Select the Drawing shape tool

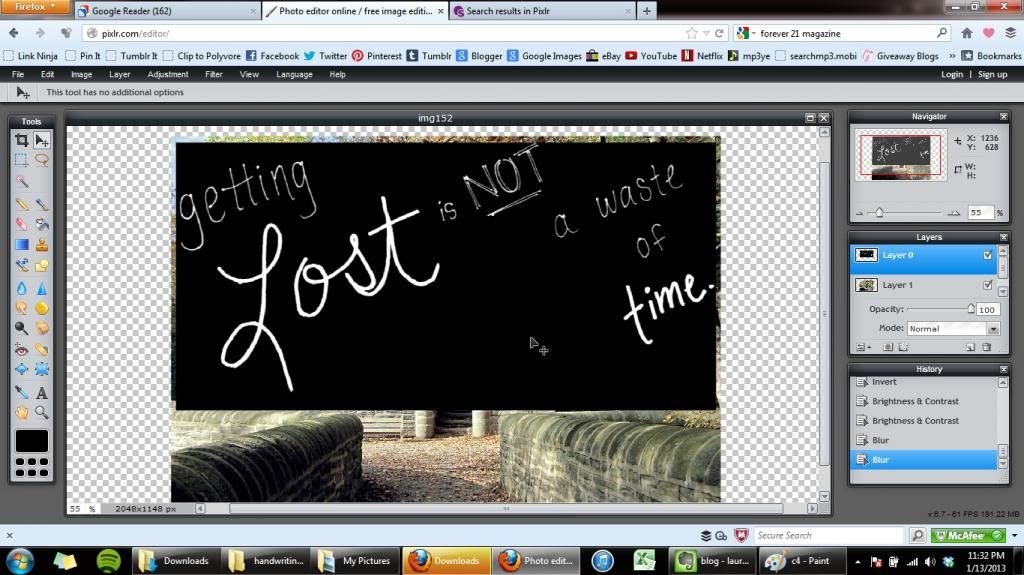tap(42, 265)
